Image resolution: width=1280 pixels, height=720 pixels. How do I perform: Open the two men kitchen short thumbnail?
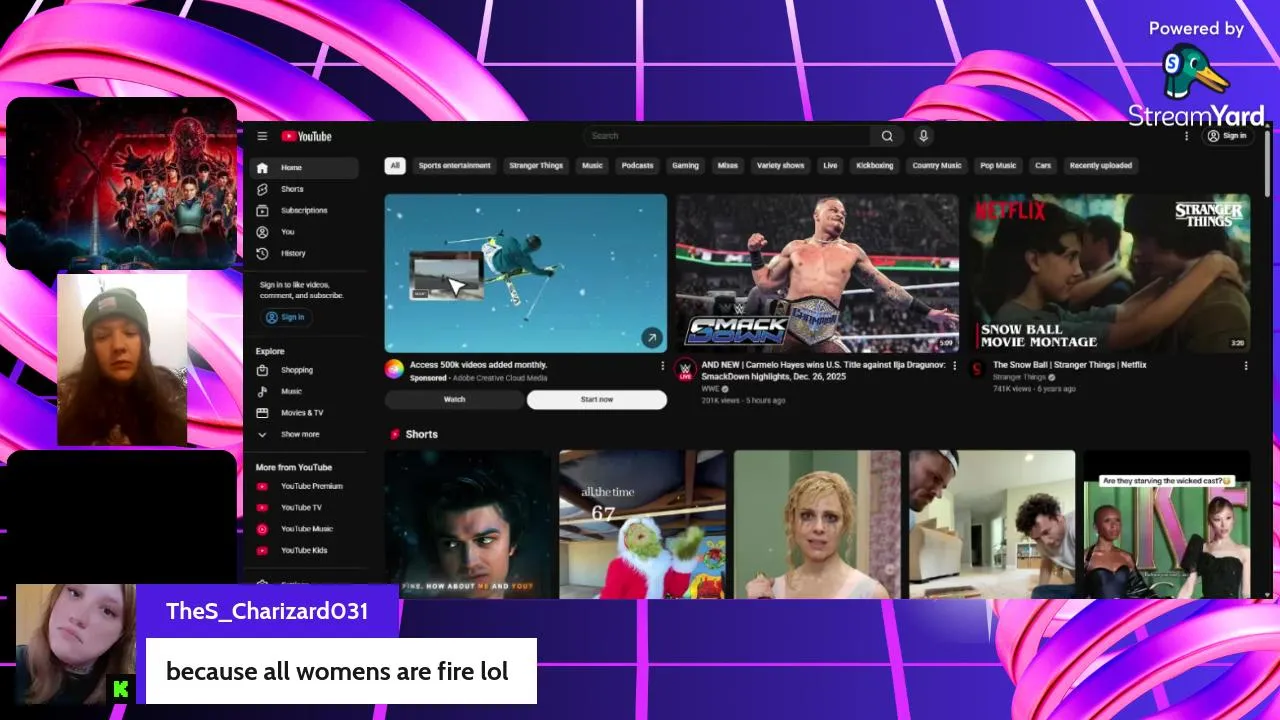992,524
